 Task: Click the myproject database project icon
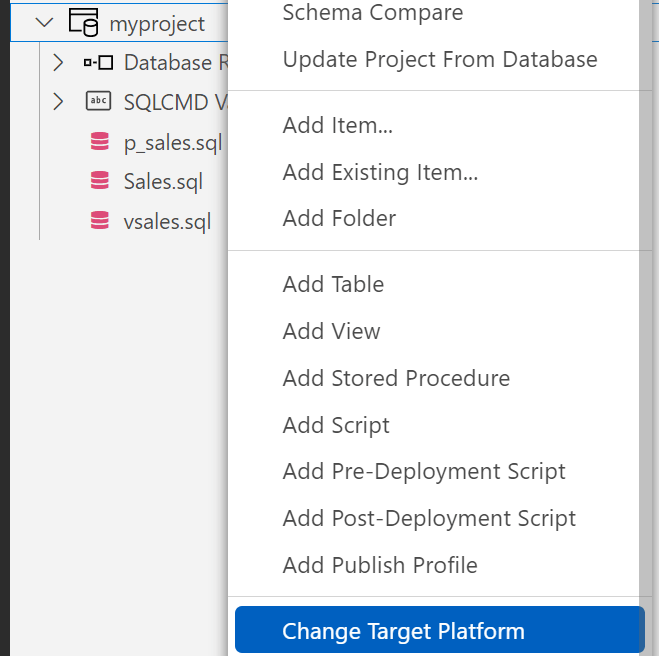[x=82, y=22]
